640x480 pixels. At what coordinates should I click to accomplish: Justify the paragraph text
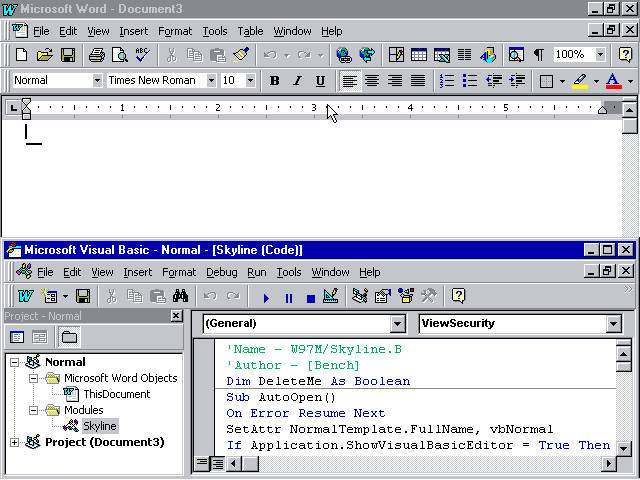click(x=418, y=81)
